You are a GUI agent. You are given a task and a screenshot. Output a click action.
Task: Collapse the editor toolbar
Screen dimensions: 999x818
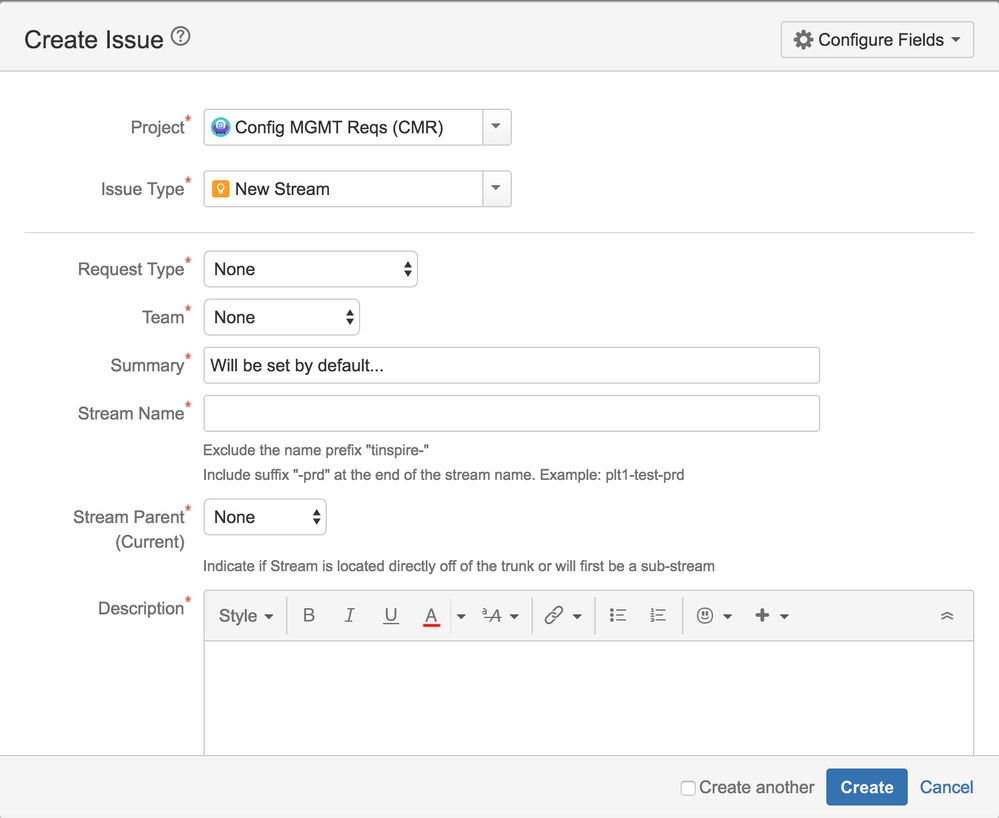point(947,616)
